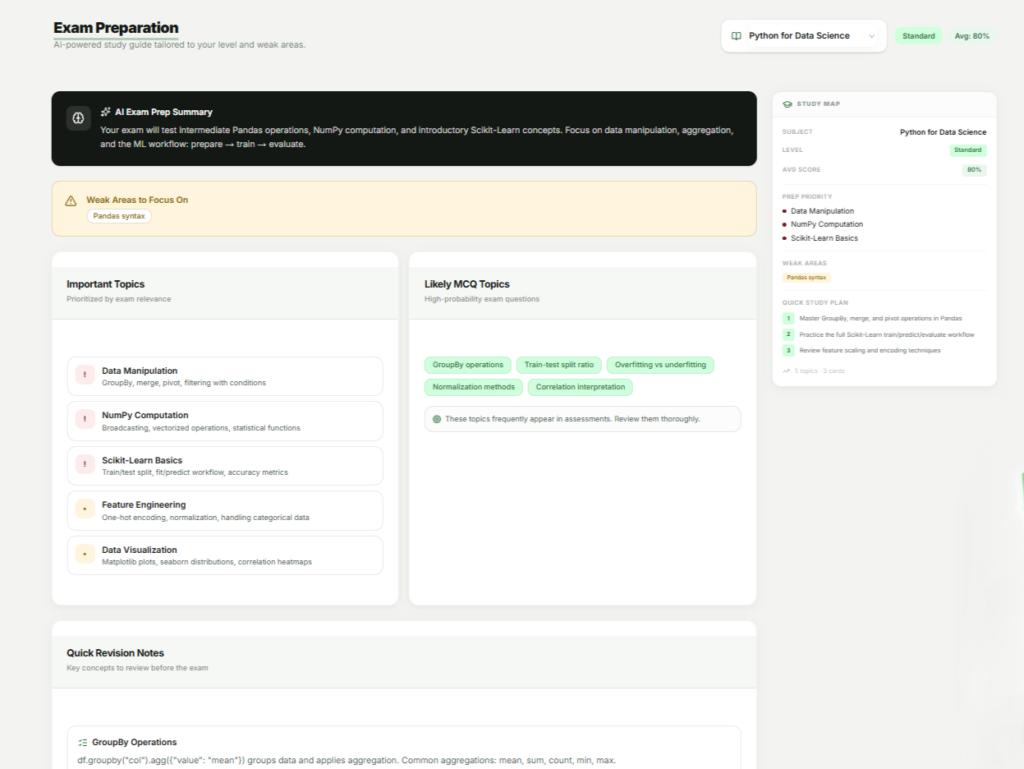Open the Scikit-Learn Basics topic card
The image size is (1024, 769).
click(225, 466)
